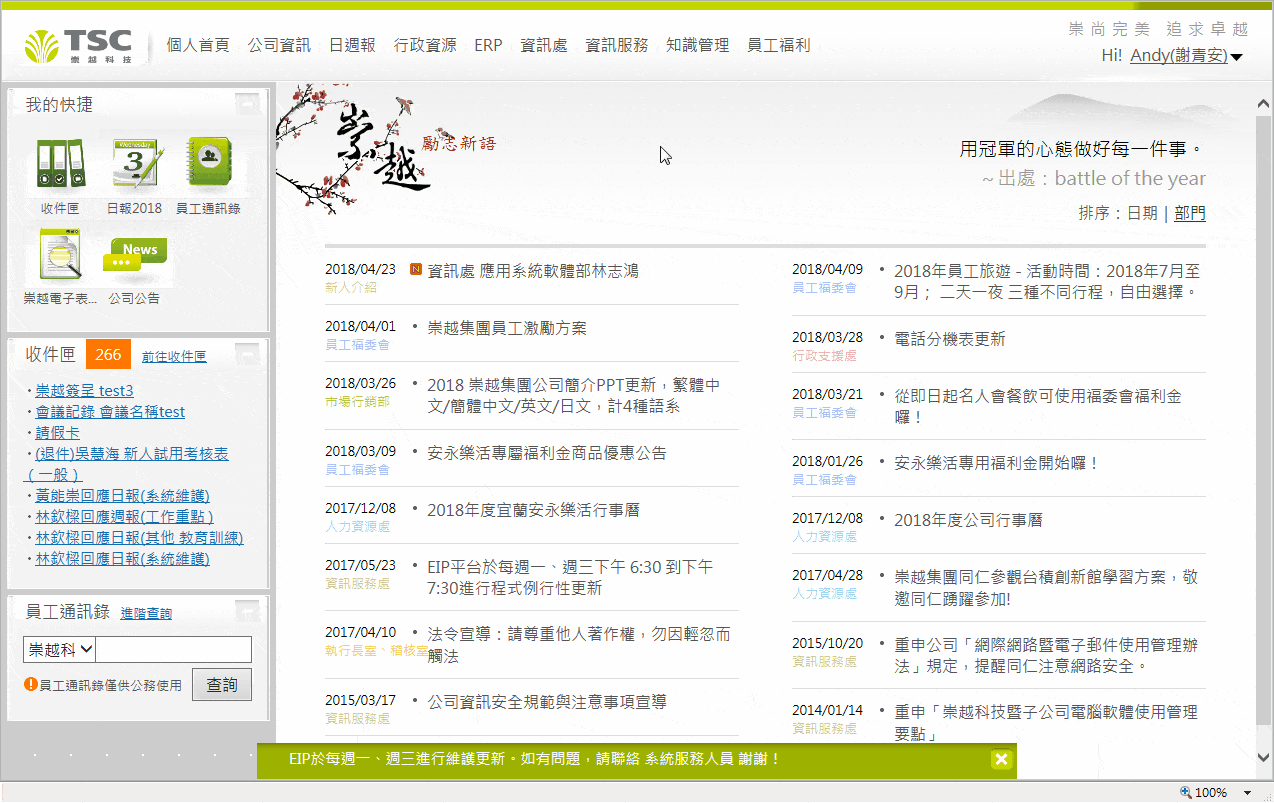Click the TSC company logo
1274x803 pixels.
click(80, 45)
